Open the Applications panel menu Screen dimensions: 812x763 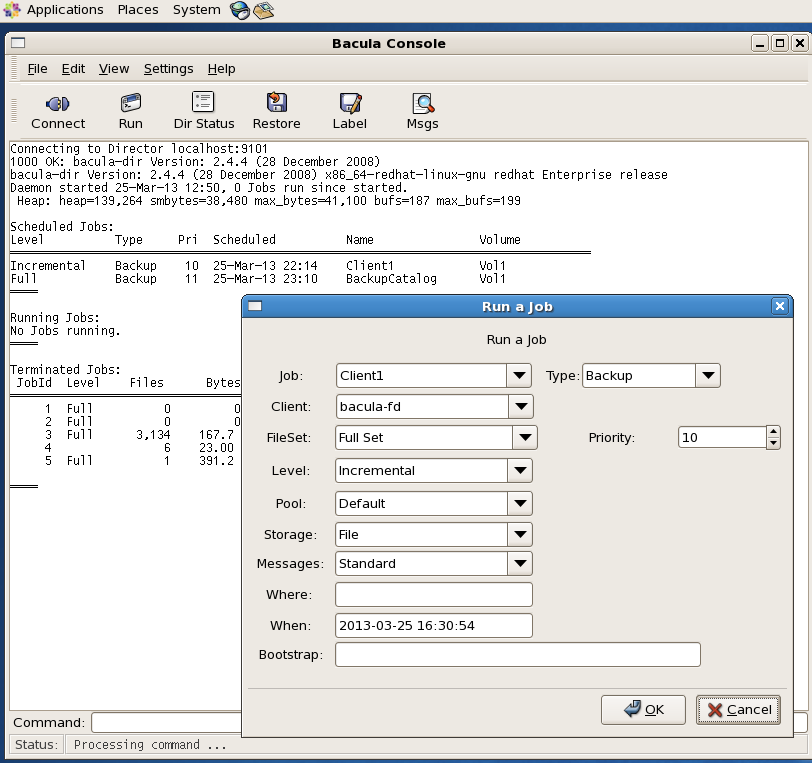click(x=65, y=10)
